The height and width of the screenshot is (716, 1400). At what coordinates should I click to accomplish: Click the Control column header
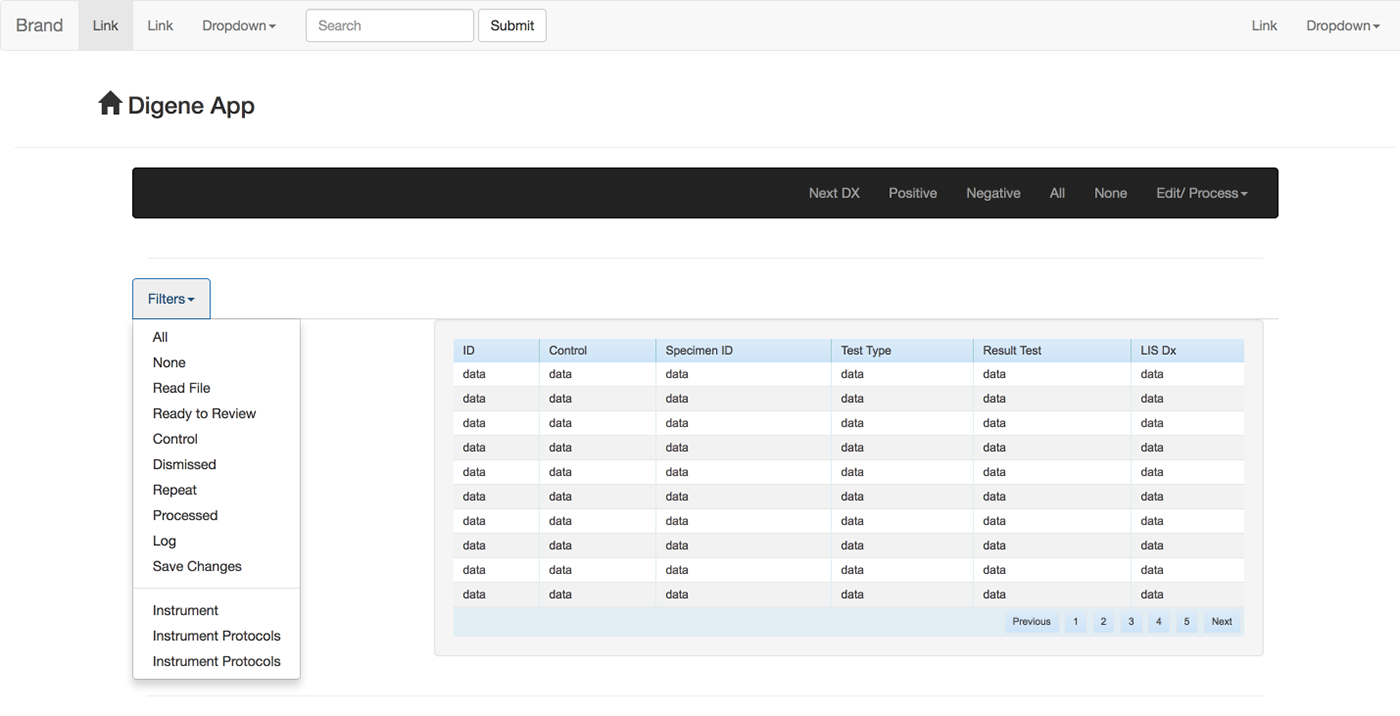pyautogui.click(x=597, y=350)
